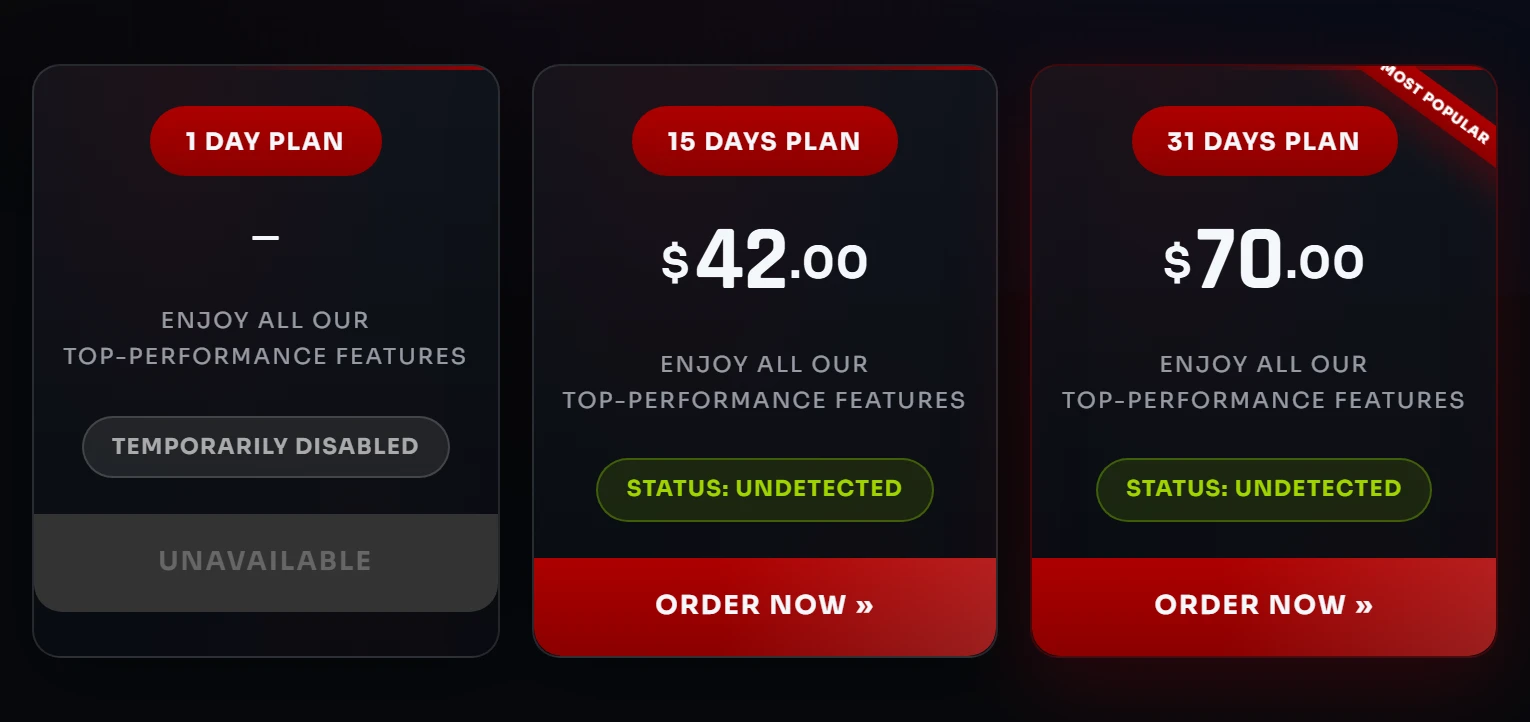
Task: Click the greyed-out Unavailable button
Action: click(x=265, y=561)
